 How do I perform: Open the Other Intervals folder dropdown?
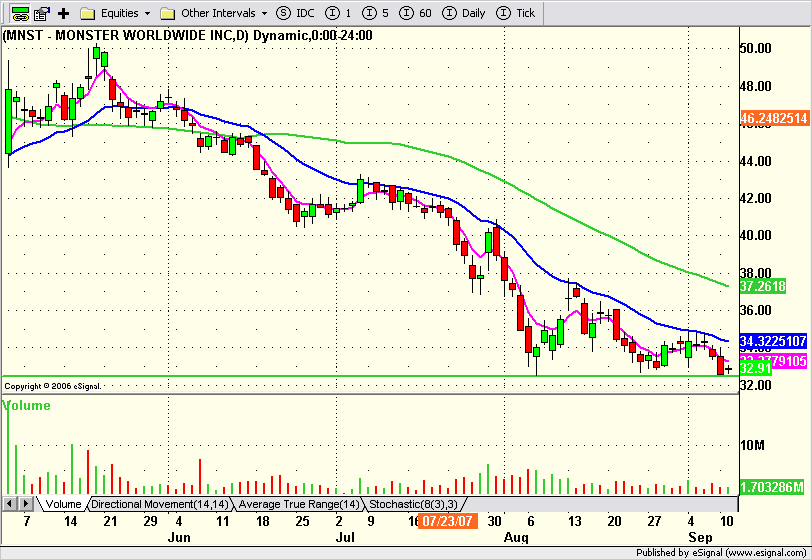point(265,13)
